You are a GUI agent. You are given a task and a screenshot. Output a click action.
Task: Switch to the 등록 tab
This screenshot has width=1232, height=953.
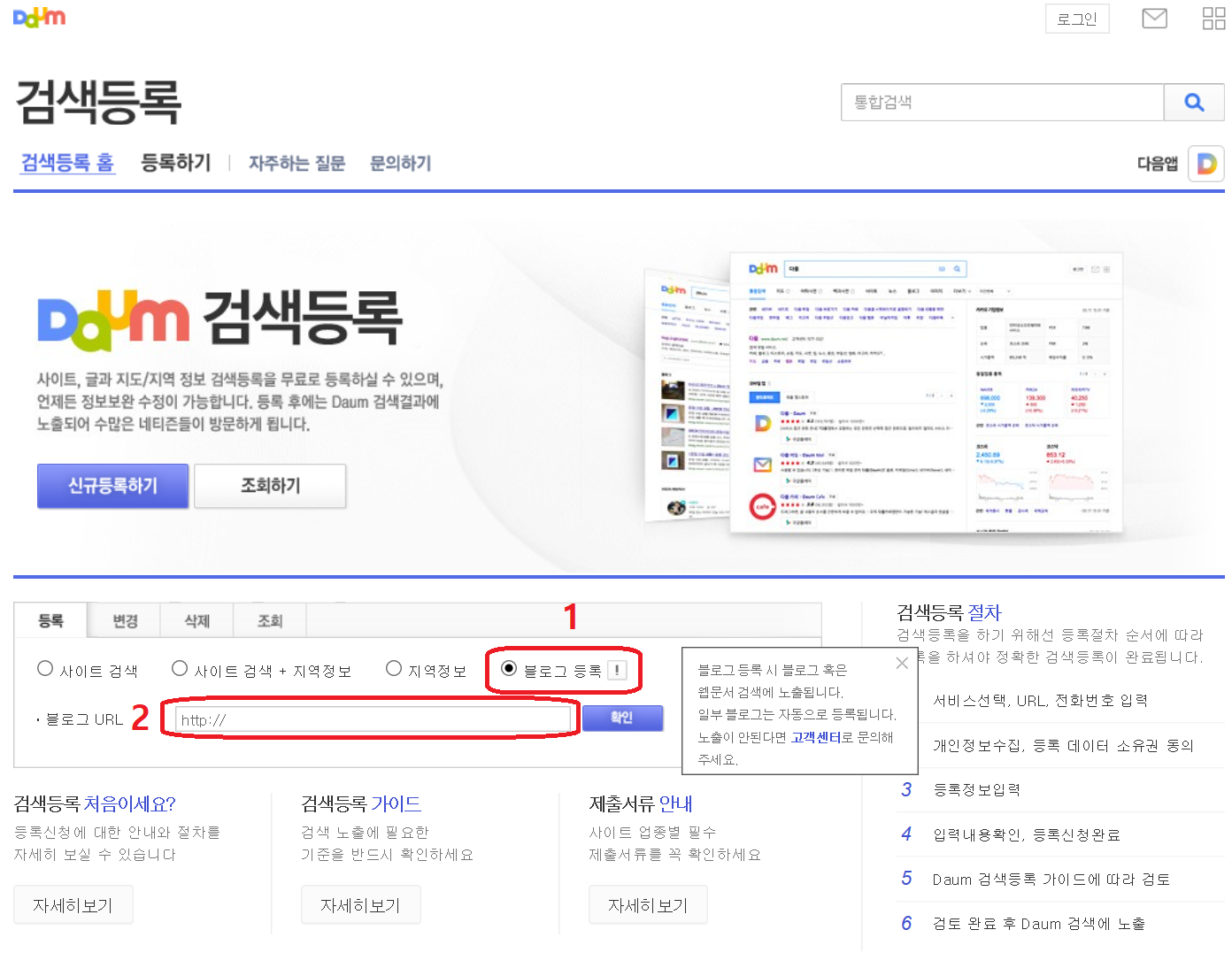coord(50,620)
